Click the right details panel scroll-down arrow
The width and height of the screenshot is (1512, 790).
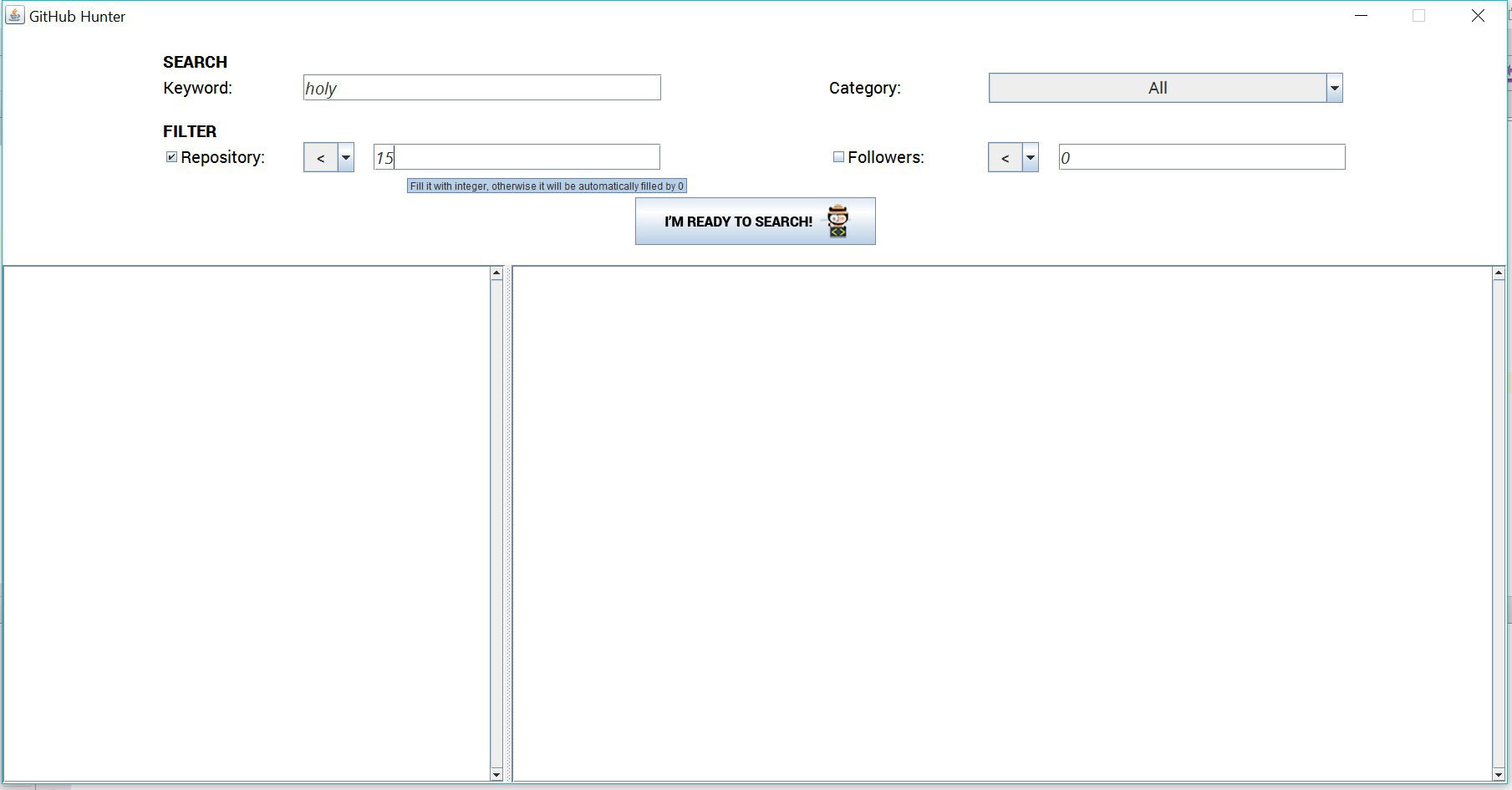click(1498, 775)
